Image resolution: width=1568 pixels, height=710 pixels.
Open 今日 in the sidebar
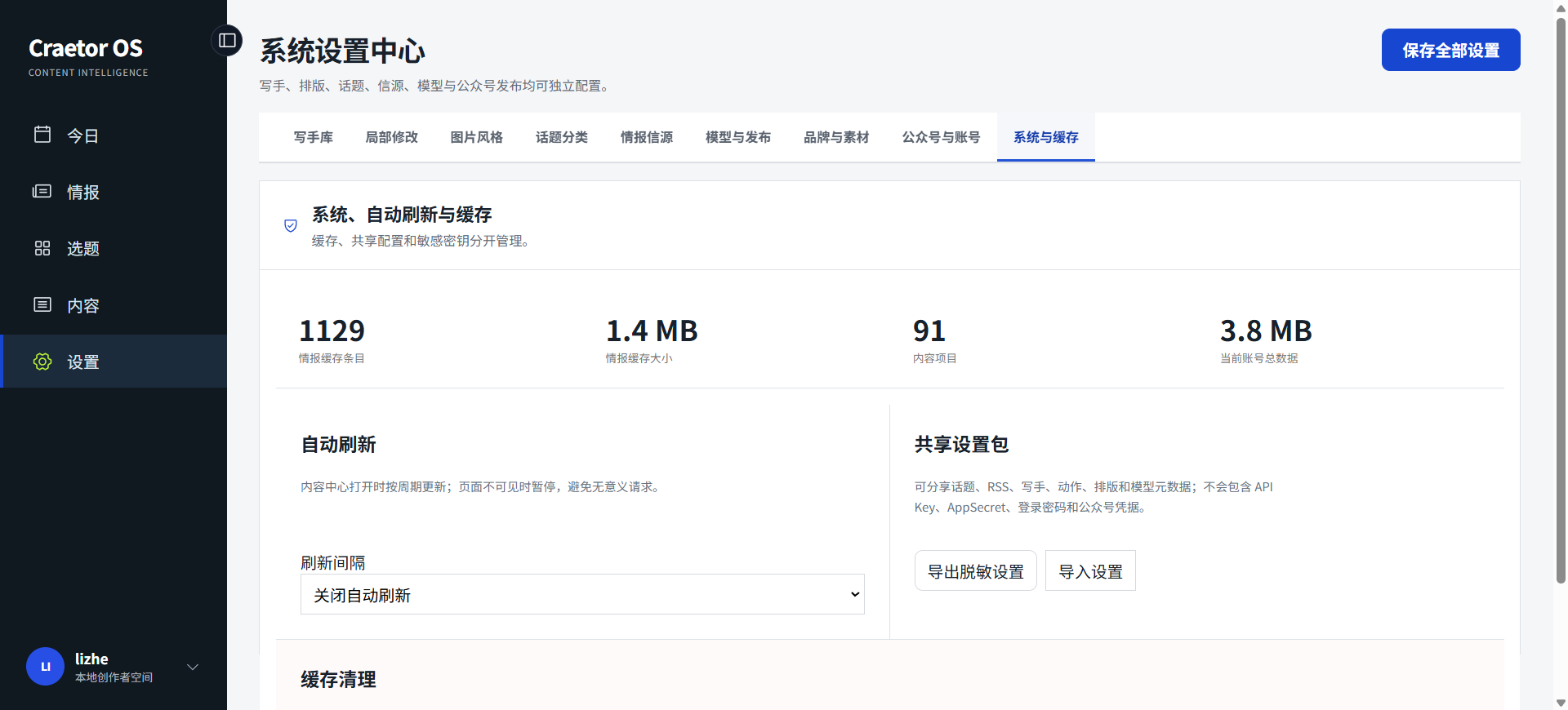pos(114,135)
